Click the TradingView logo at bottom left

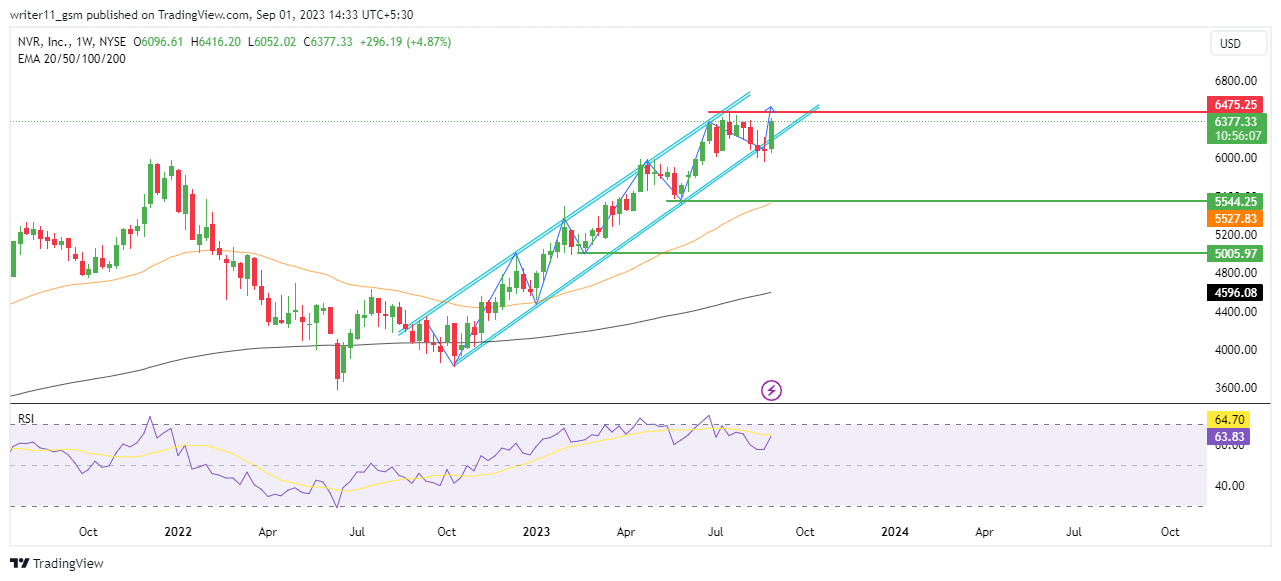pos(57,563)
